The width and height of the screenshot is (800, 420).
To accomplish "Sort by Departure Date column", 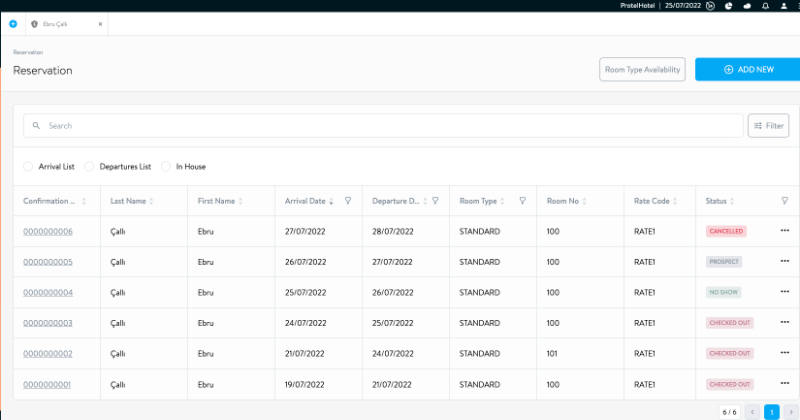I will point(425,201).
